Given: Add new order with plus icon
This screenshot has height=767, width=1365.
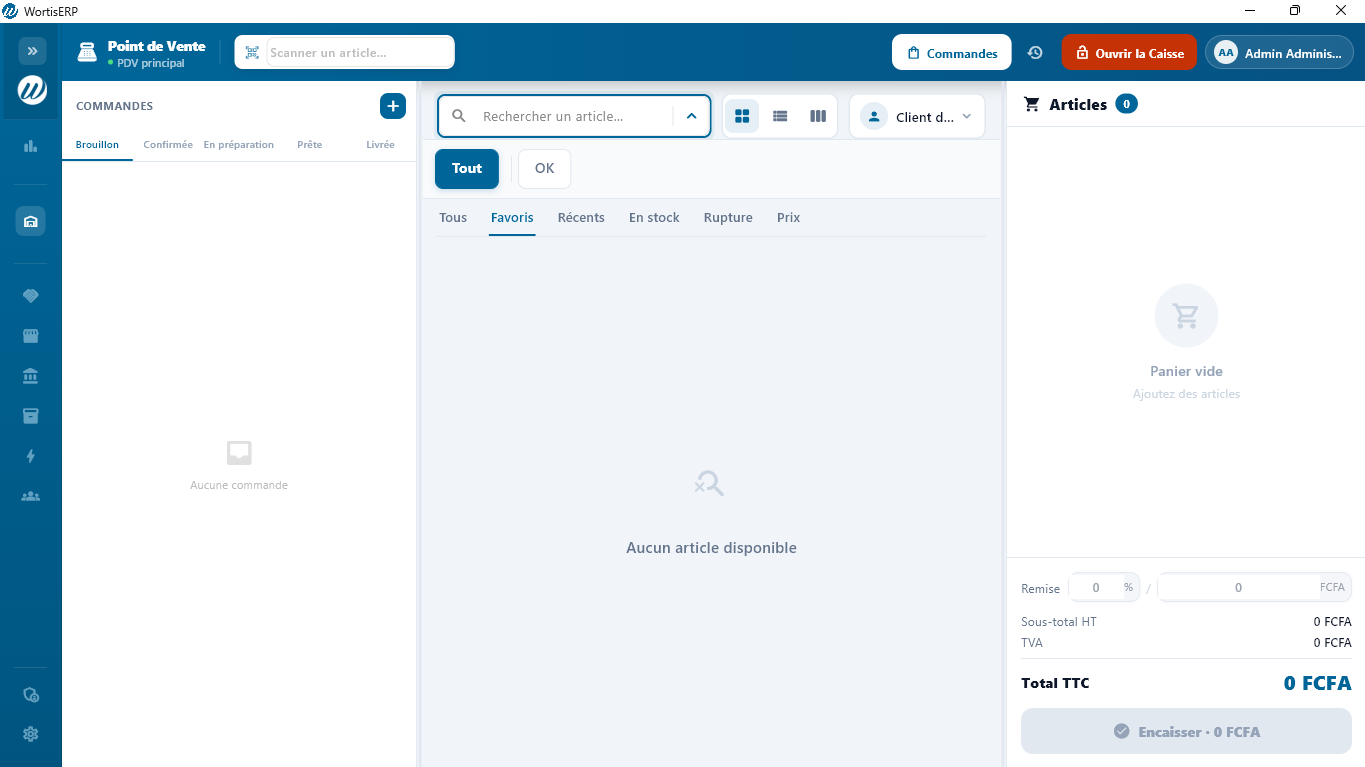Looking at the screenshot, I should tap(393, 106).
